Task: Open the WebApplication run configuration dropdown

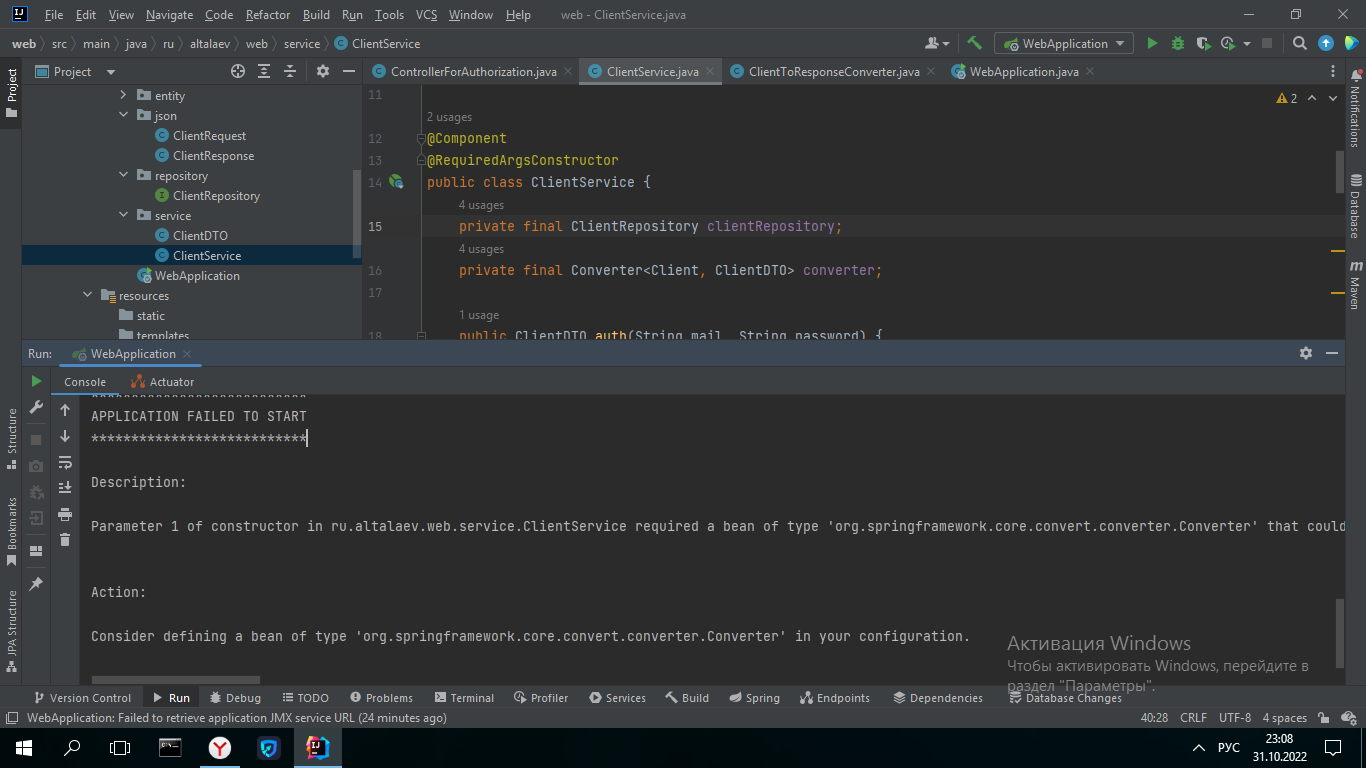Action: click(1064, 43)
